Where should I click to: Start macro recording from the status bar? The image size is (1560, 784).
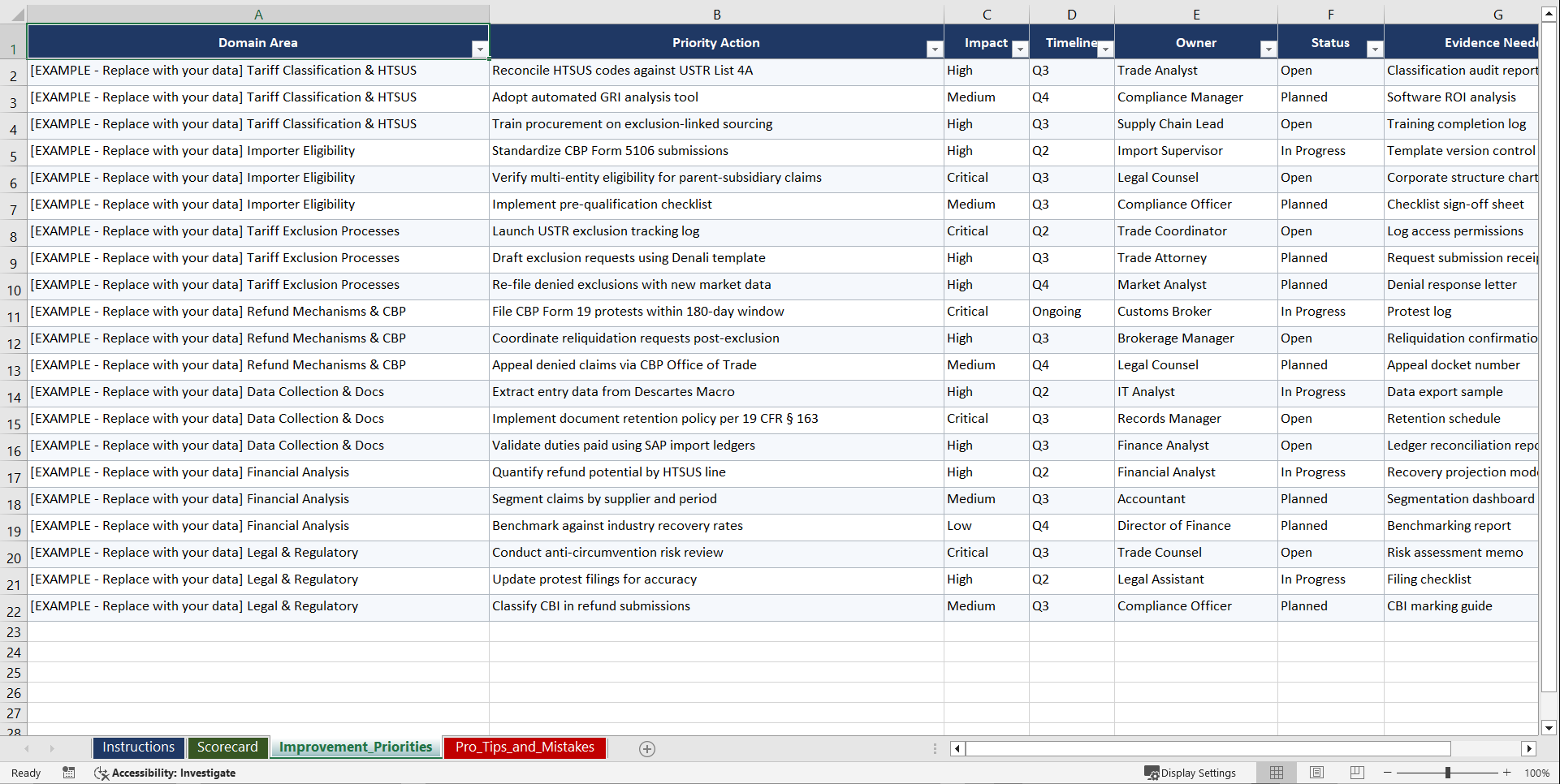point(69,773)
